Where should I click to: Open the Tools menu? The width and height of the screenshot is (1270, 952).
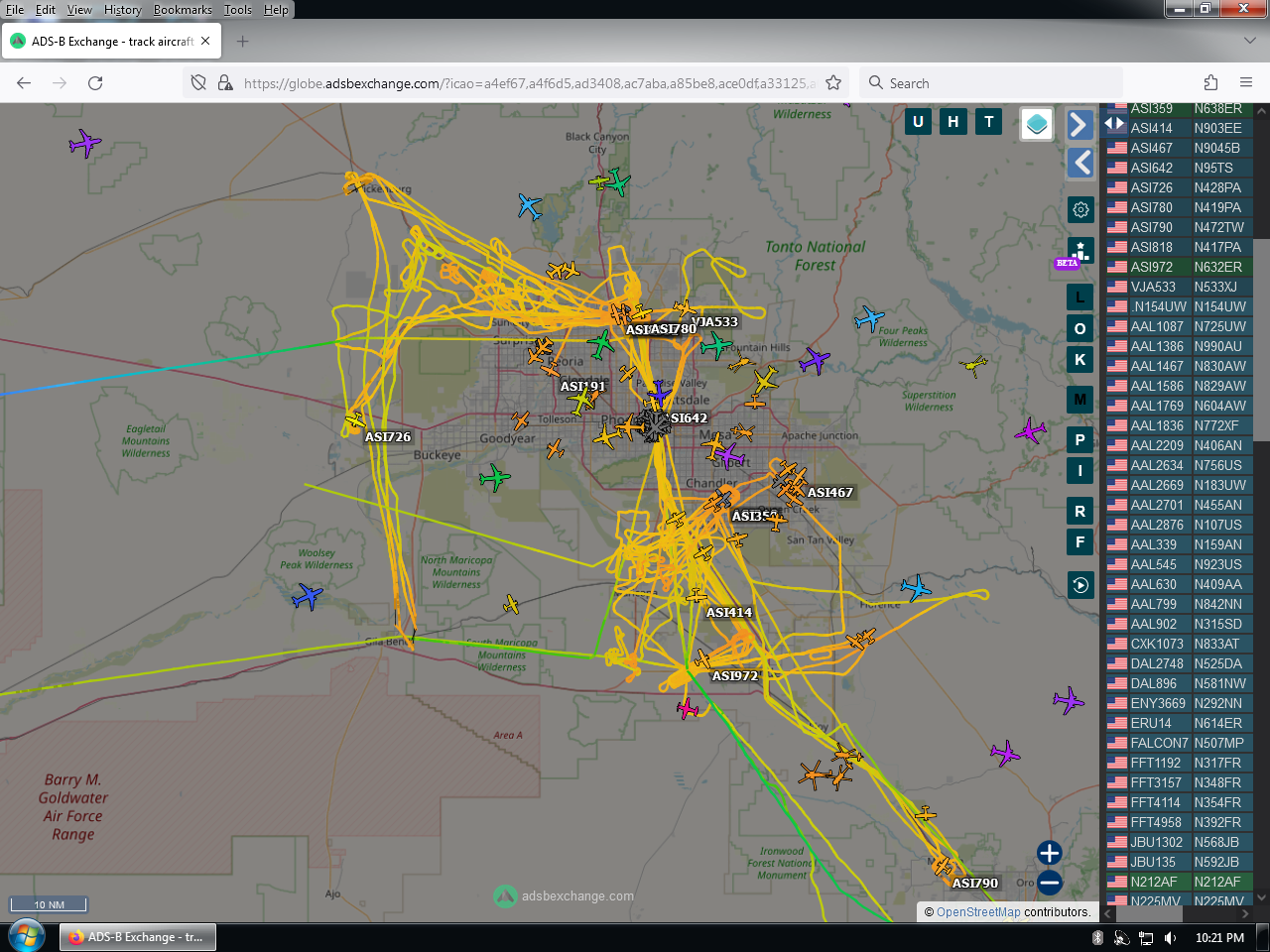pyautogui.click(x=238, y=10)
